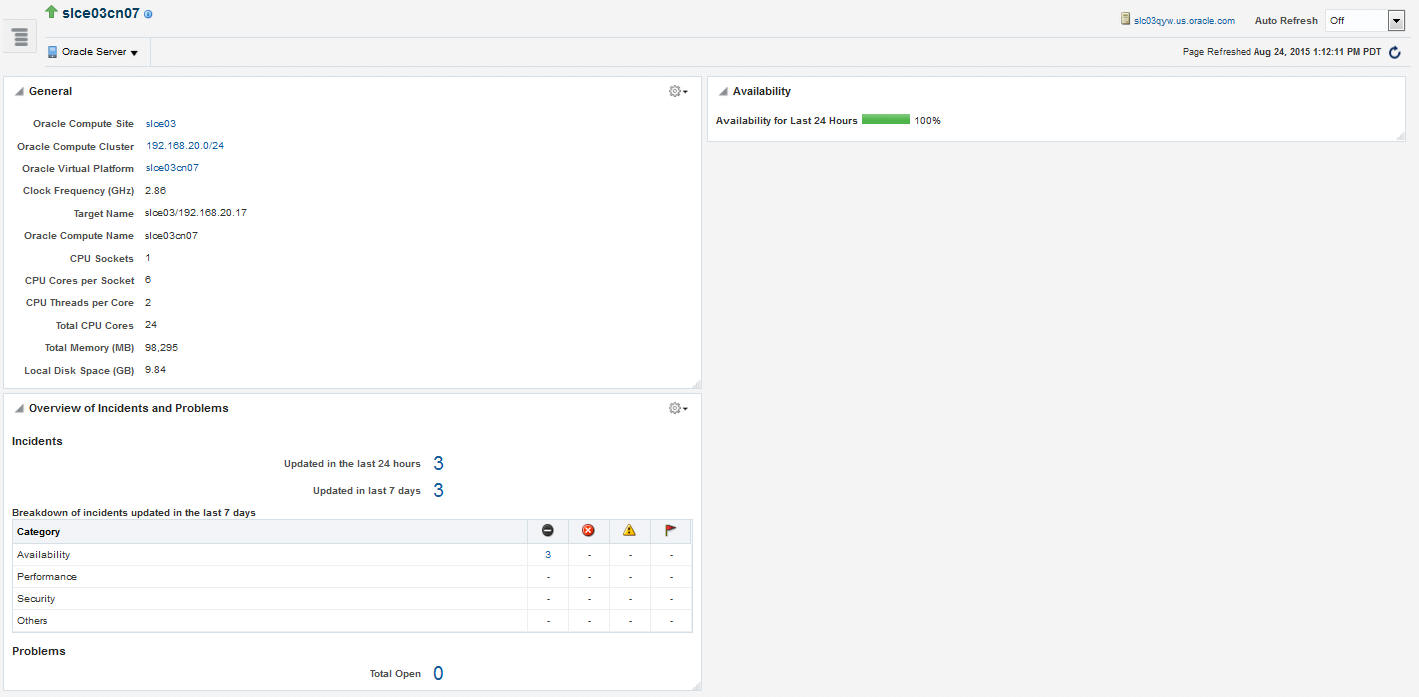Click the Oracle Server target icon
The height and width of the screenshot is (697, 1419).
click(x=53, y=52)
